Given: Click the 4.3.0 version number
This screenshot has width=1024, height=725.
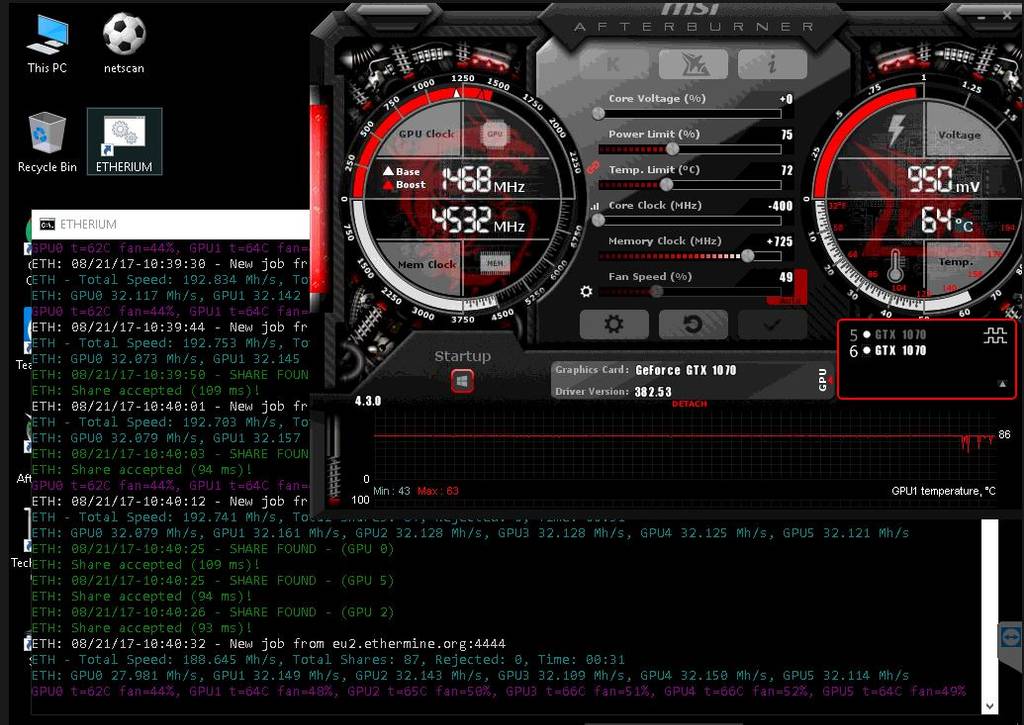Looking at the screenshot, I should pyautogui.click(x=368, y=401).
